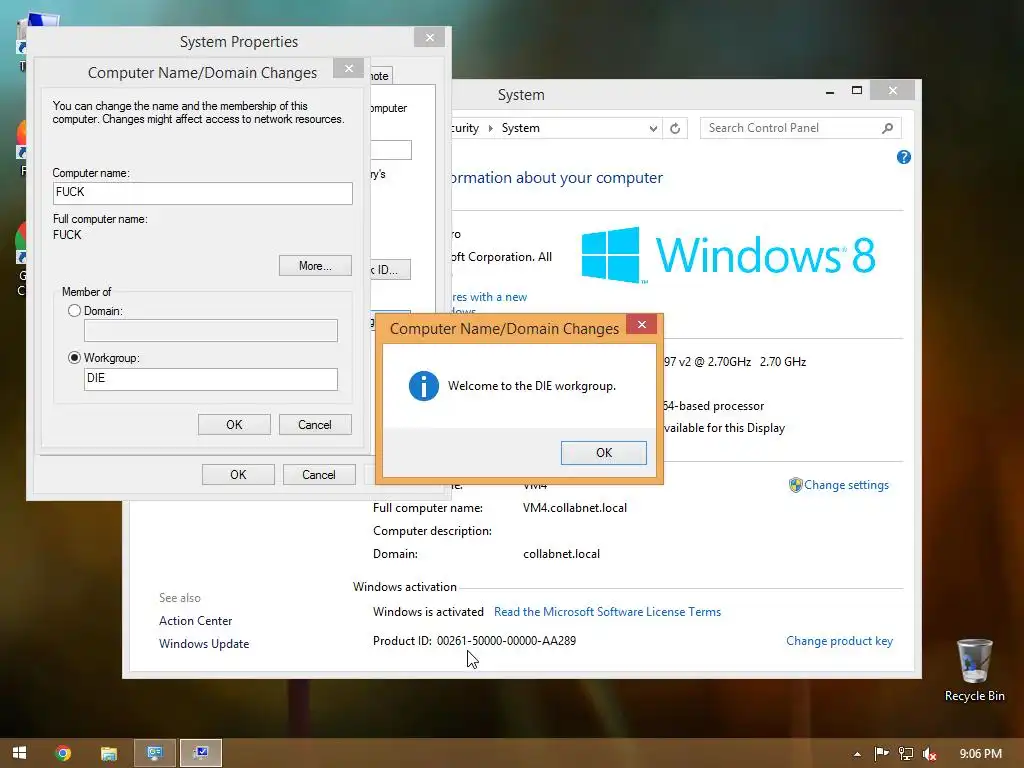Maximize the System window

pos(857,91)
